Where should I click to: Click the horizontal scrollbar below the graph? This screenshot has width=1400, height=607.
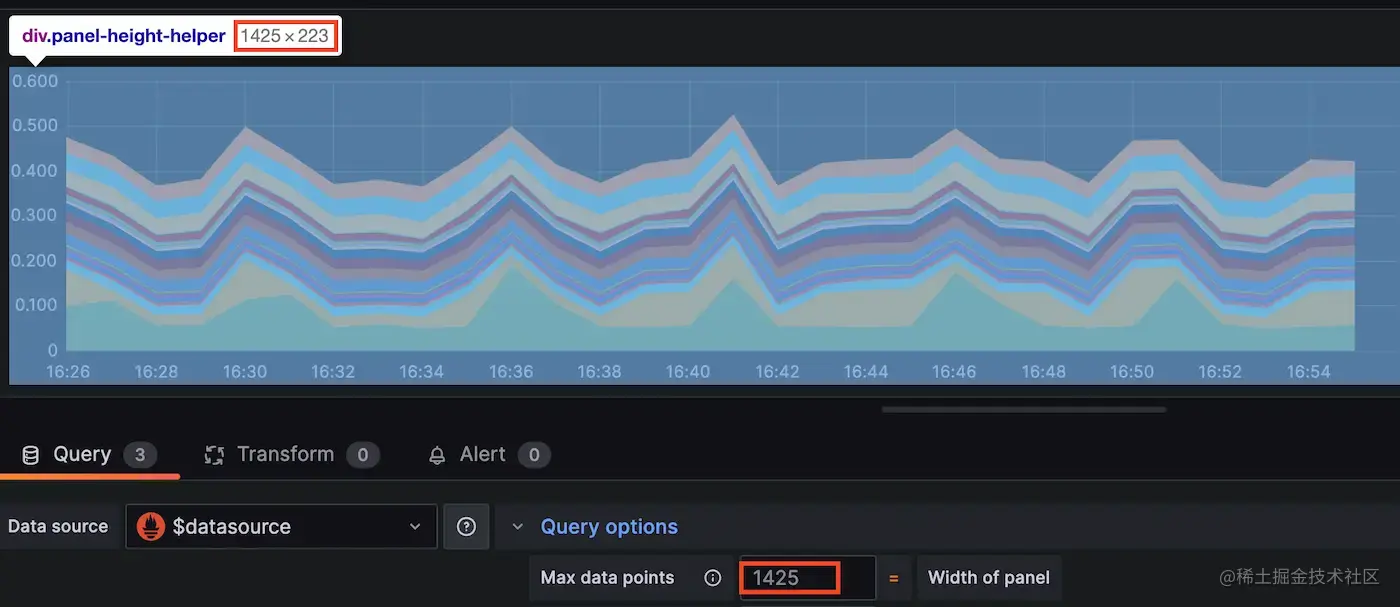click(x=1023, y=409)
